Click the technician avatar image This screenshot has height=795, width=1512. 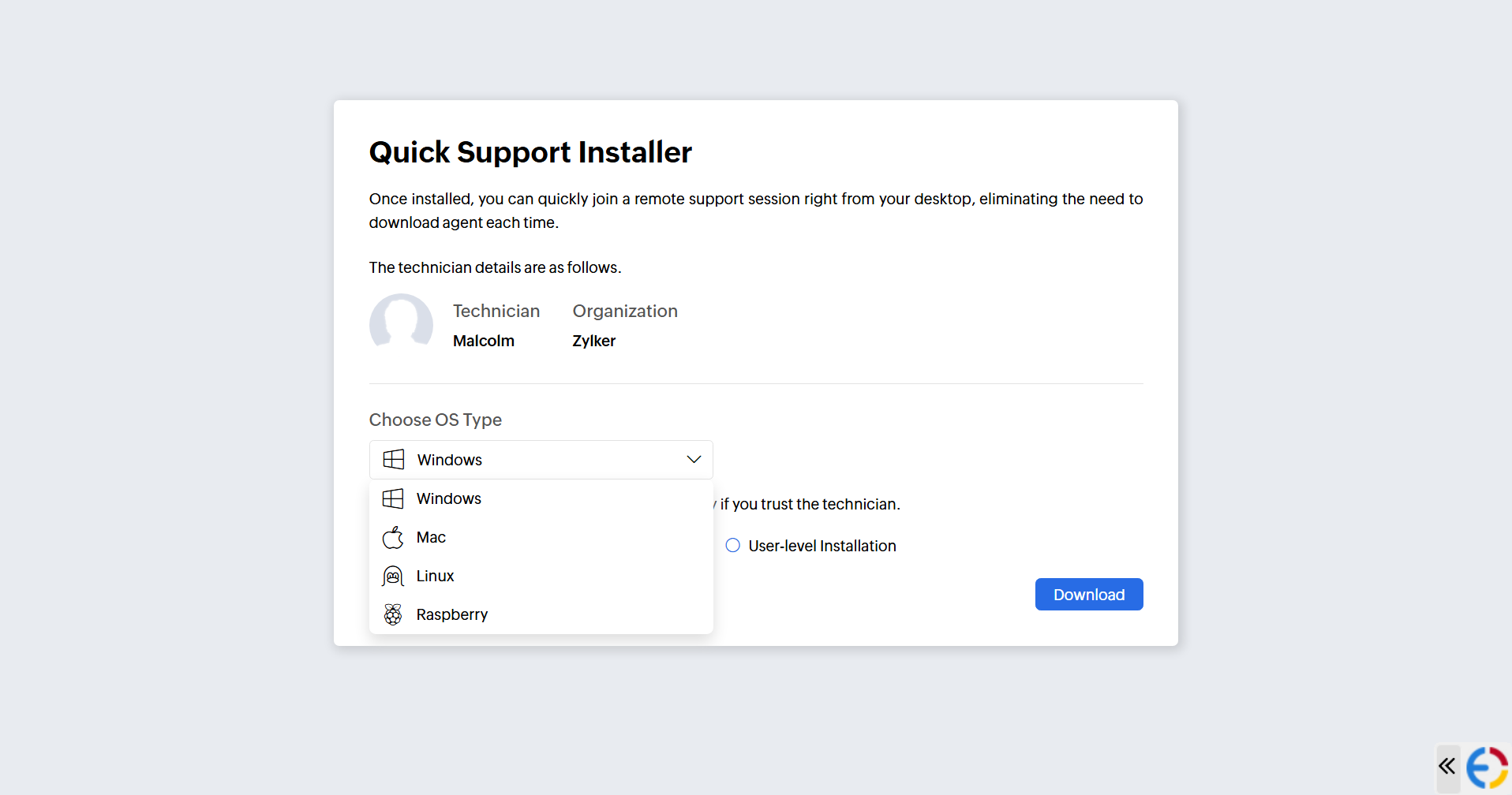(401, 322)
